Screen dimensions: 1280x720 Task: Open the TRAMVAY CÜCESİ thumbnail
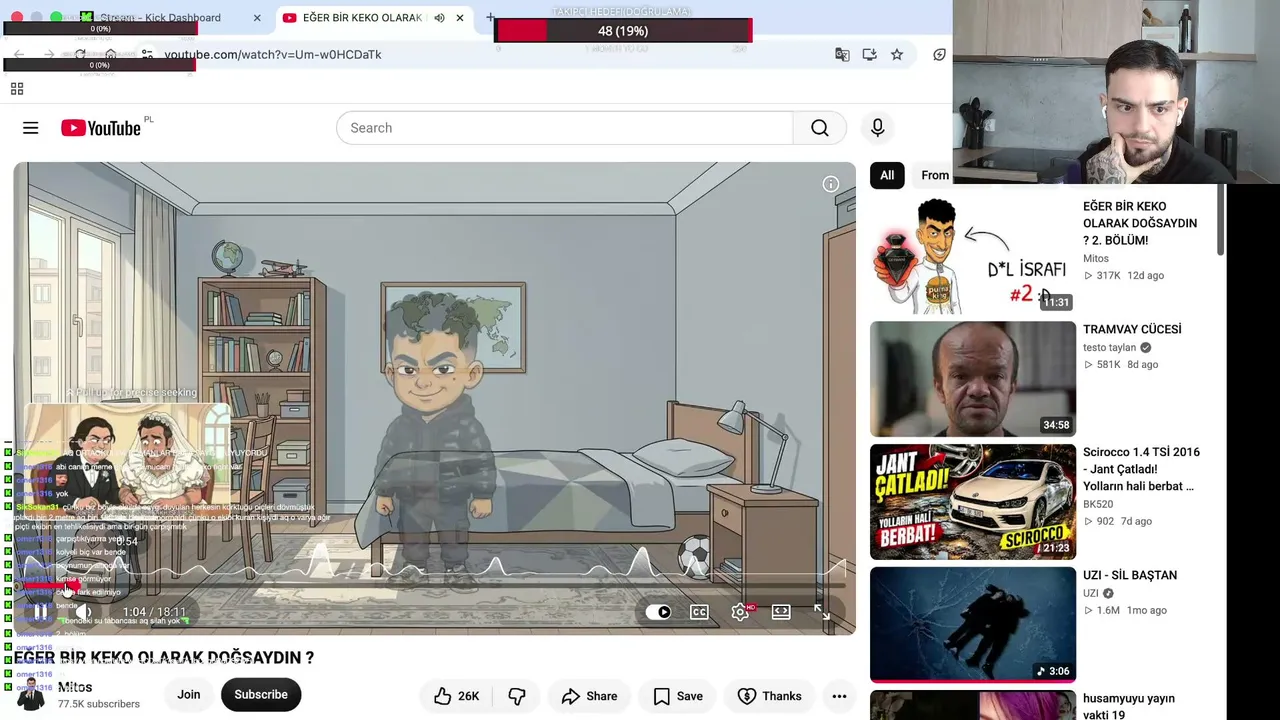click(x=973, y=379)
